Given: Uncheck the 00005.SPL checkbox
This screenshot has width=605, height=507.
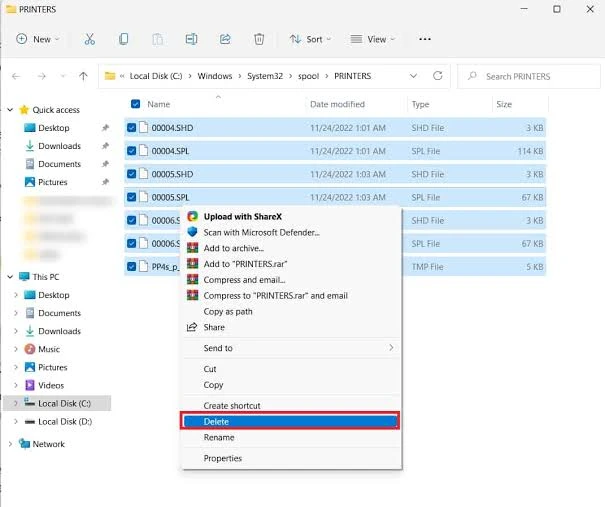Looking at the screenshot, I should (x=132, y=197).
